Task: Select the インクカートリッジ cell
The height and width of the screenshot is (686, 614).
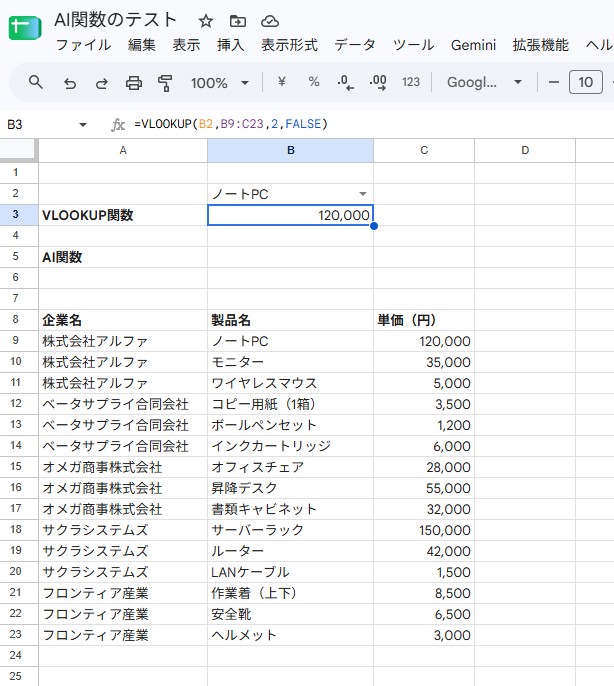Action: click(x=291, y=446)
